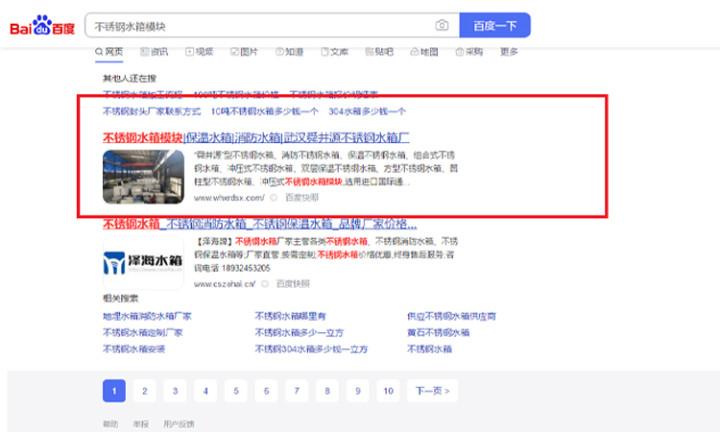Open the 用户反馈 footer link
Viewport: 720px width, 432px height.
pyautogui.click(x=179, y=424)
